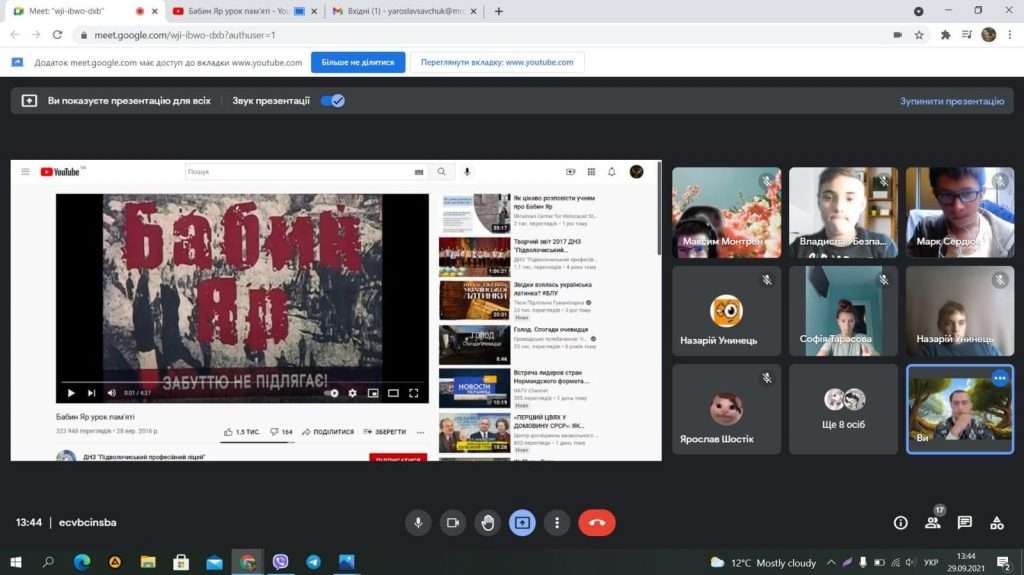Raise hand in the meeting

pos(488,523)
